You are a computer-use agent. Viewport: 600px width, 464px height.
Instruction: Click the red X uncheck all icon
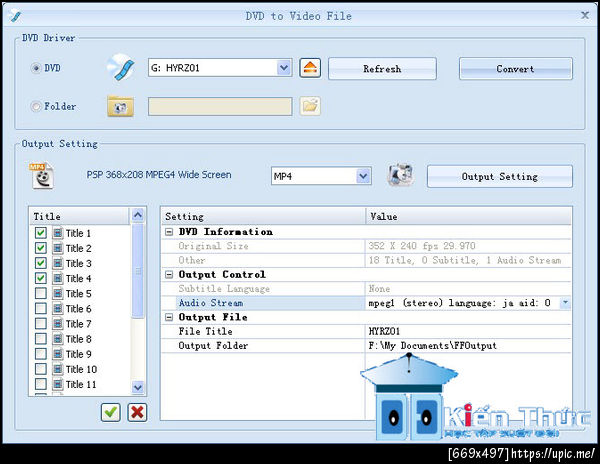click(137, 412)
